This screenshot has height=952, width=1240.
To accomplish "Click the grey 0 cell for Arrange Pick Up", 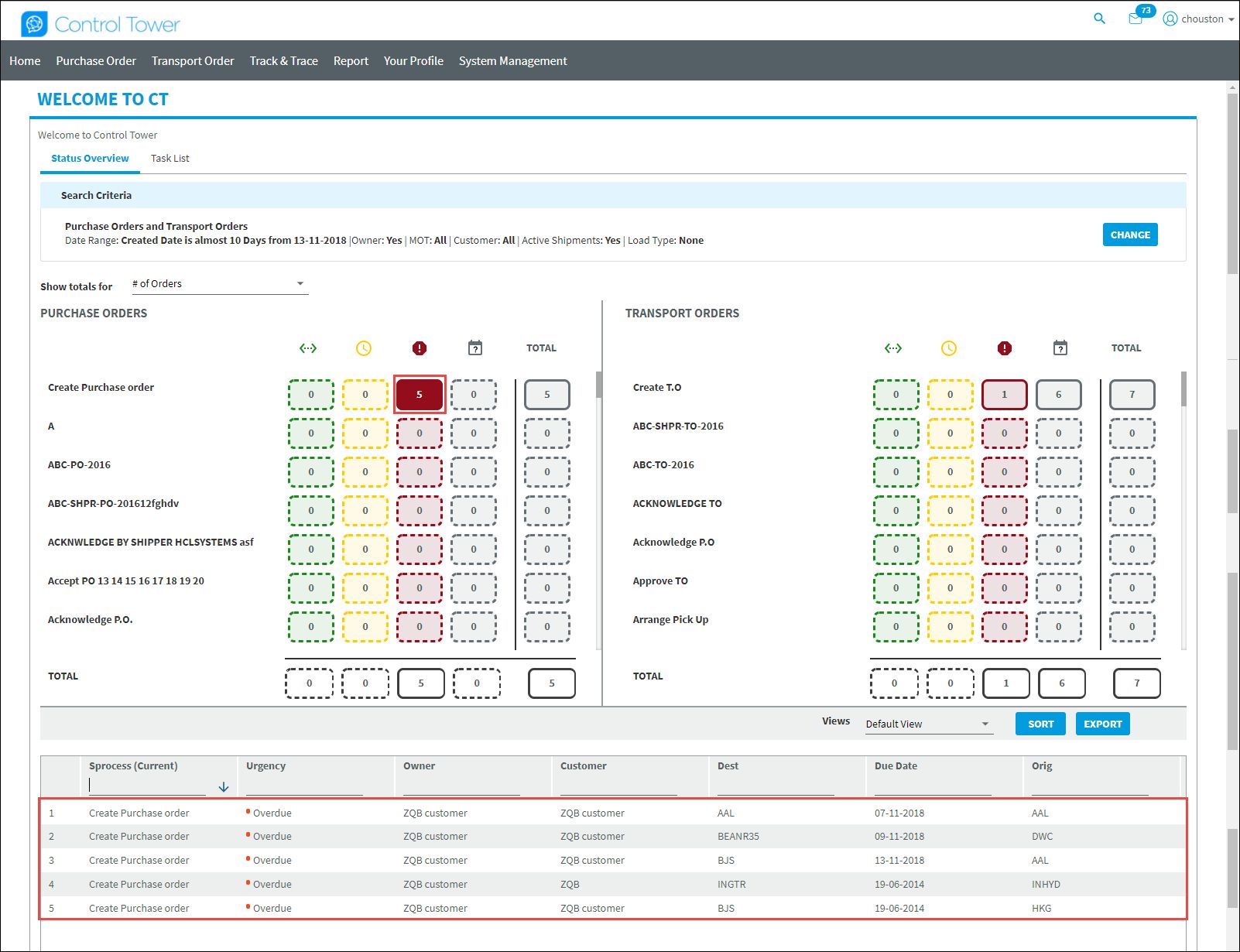I will tap(1059, 627).
